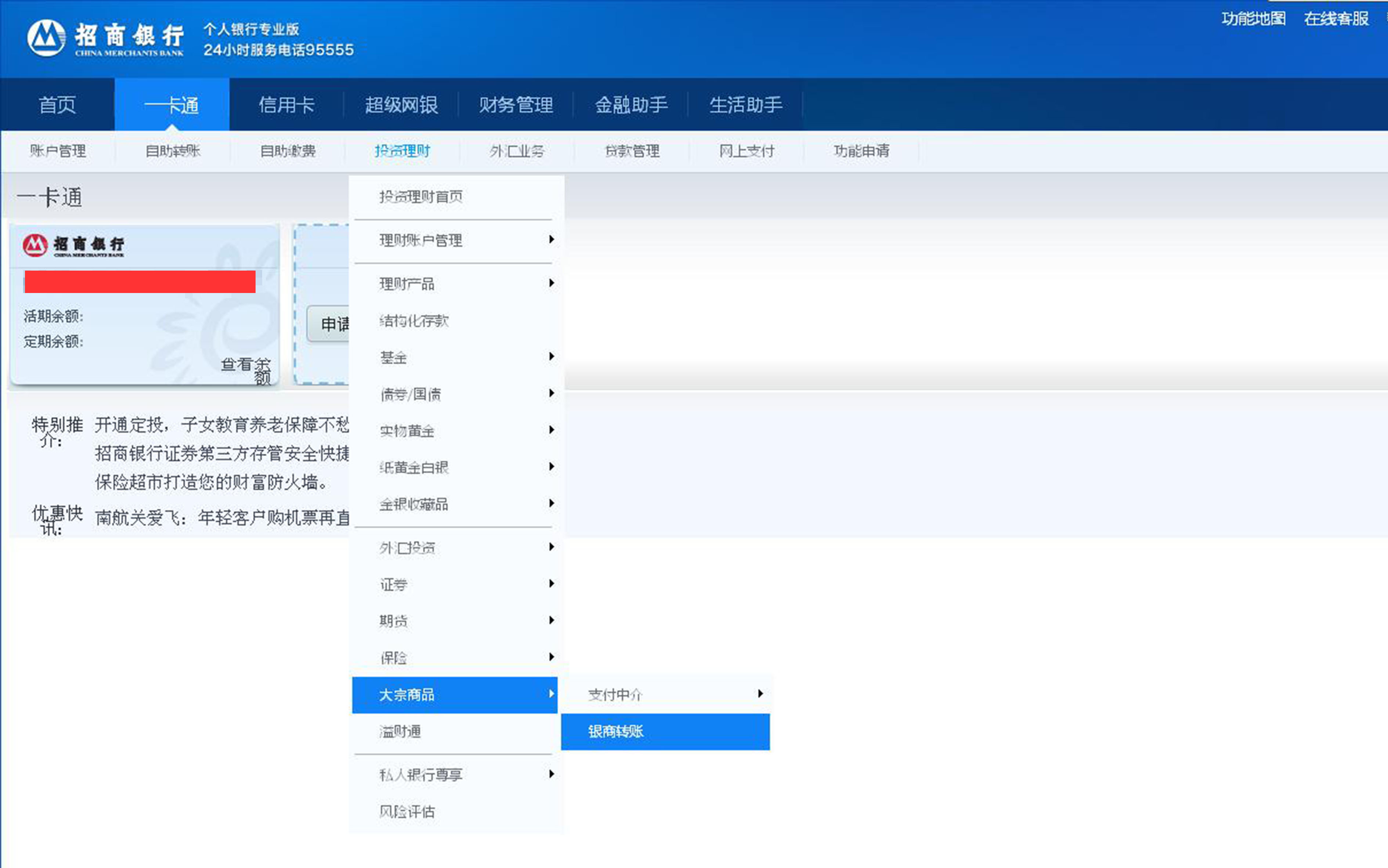Switch to the 信用卡 tab
Viewport: 1388px width, 868px height.
(286, 105)
